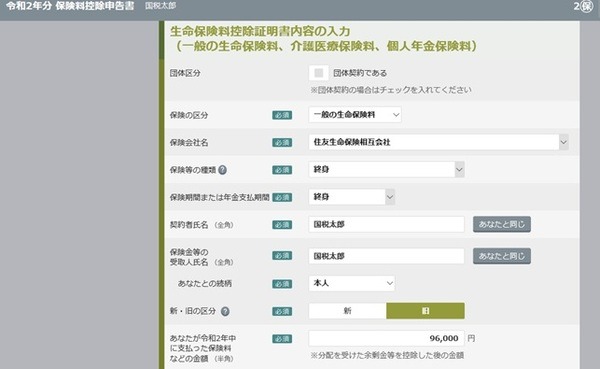This screenshot has width=600, height=369.
Task: Open the 保険の区分 dropdown
Action: 355,114
